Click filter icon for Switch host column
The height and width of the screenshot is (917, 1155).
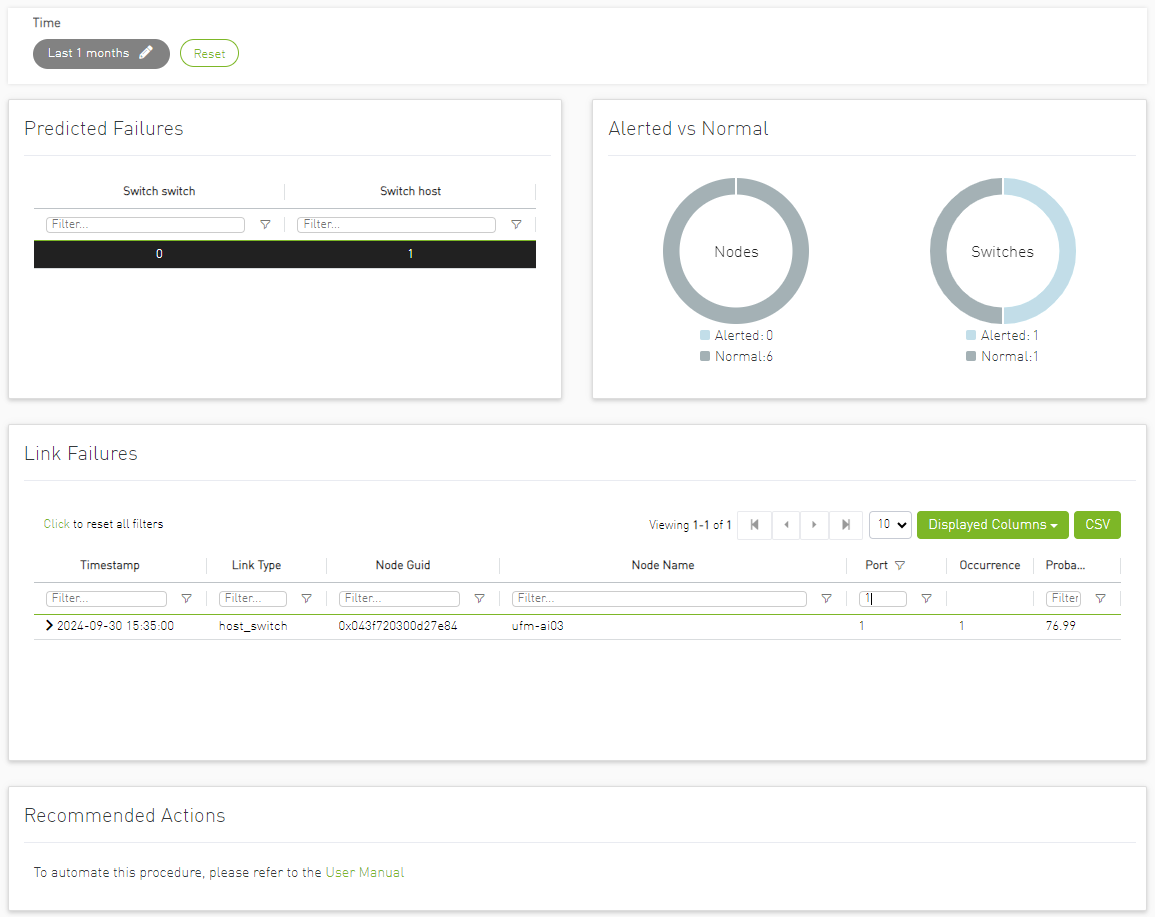pos(516,225)
